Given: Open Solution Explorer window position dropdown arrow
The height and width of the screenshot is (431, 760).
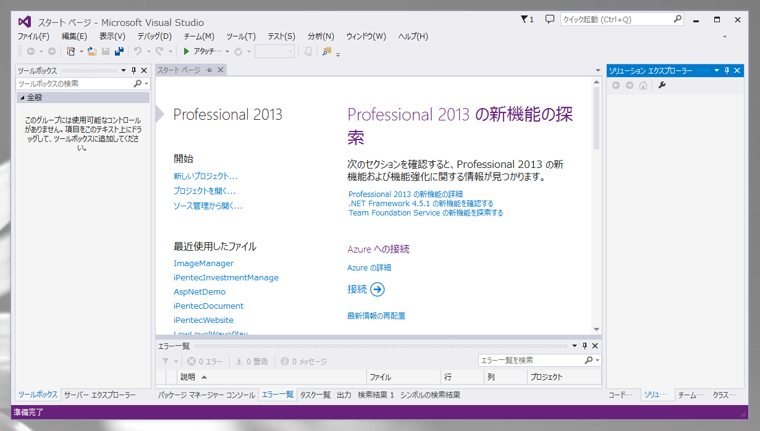Looking at the screenshot, I should coord(716,70).
